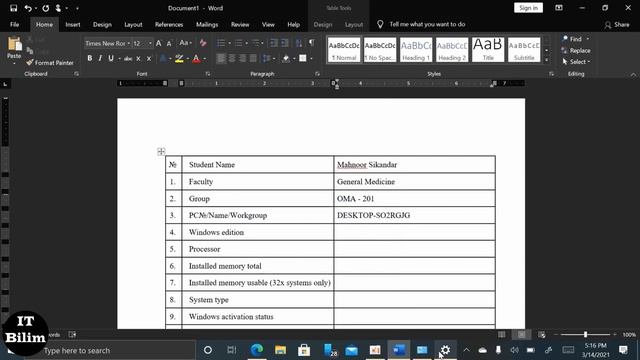640x360 pixels.
Task: Sort the selected text or table
Action: pyautogui.click(x=299, y=43)
